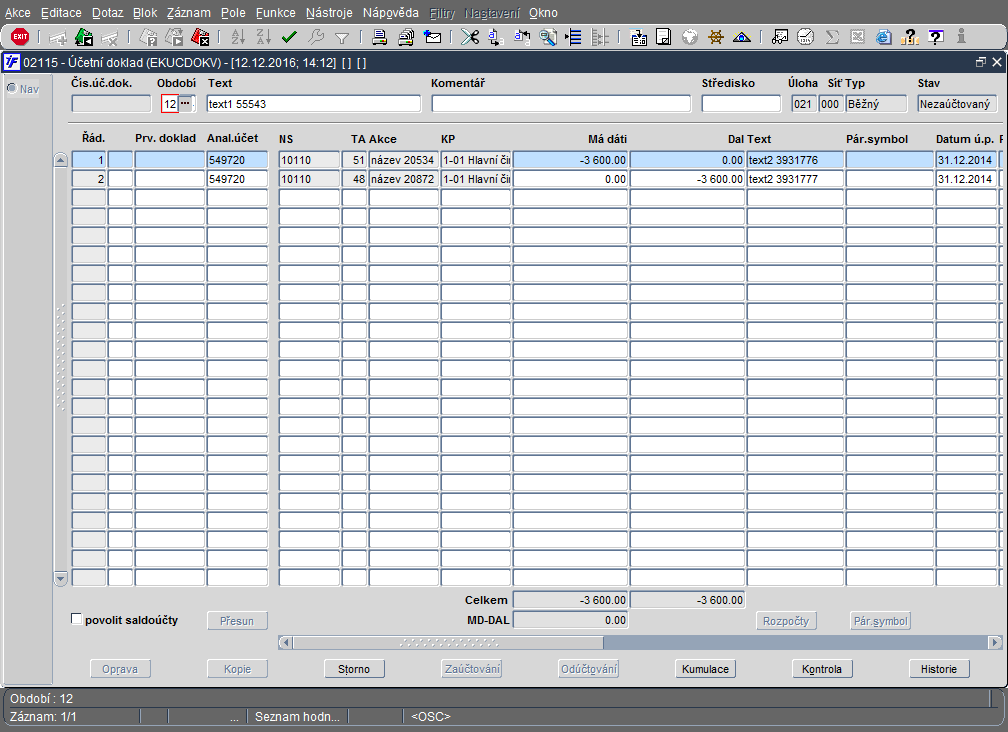Click the single printer icon

pyautogui.click(x=379, y=37)
